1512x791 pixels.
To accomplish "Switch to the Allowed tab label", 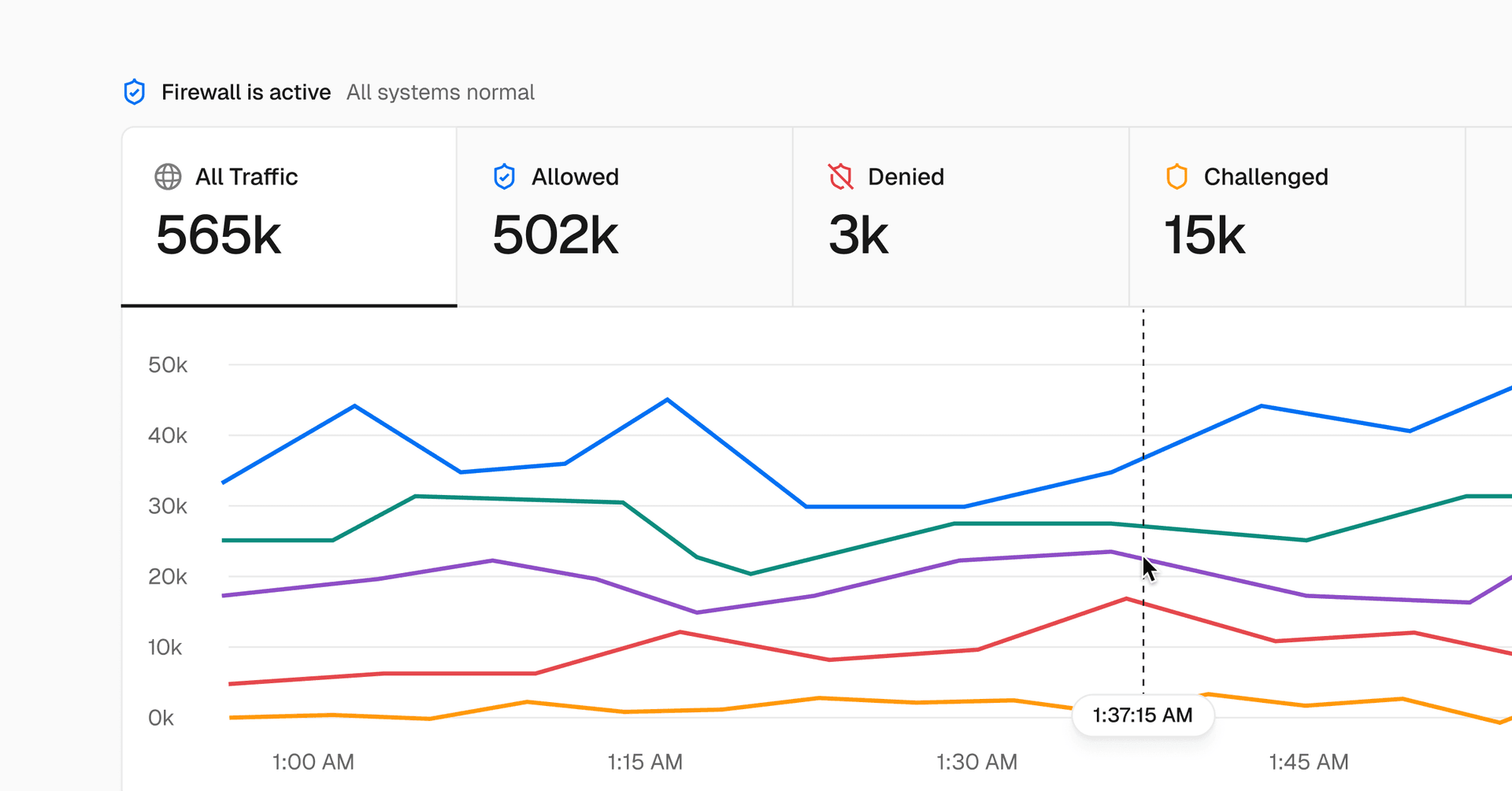I will click(x=575, y=177).
